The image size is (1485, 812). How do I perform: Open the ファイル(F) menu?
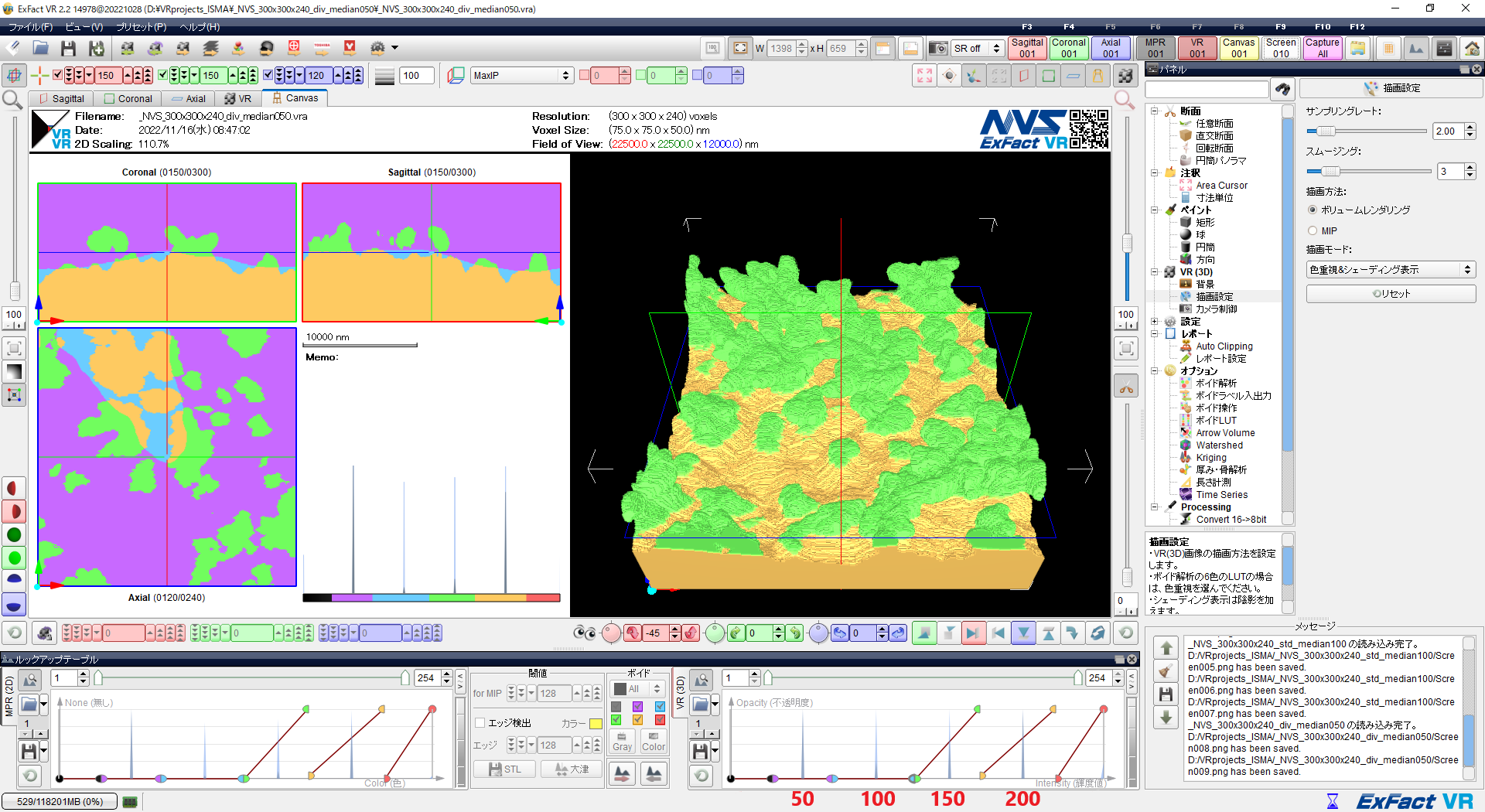pyautogui.click(x=29, y=27)
